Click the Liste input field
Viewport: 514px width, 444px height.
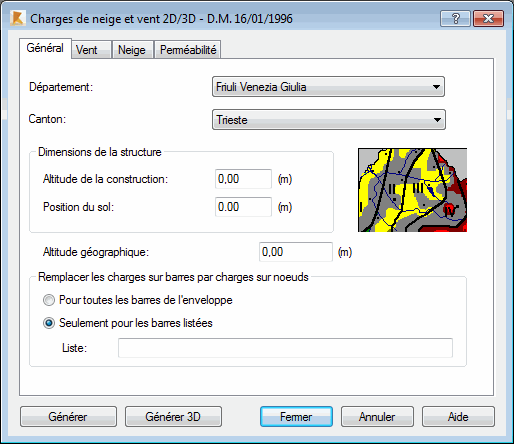click(285, 348)
